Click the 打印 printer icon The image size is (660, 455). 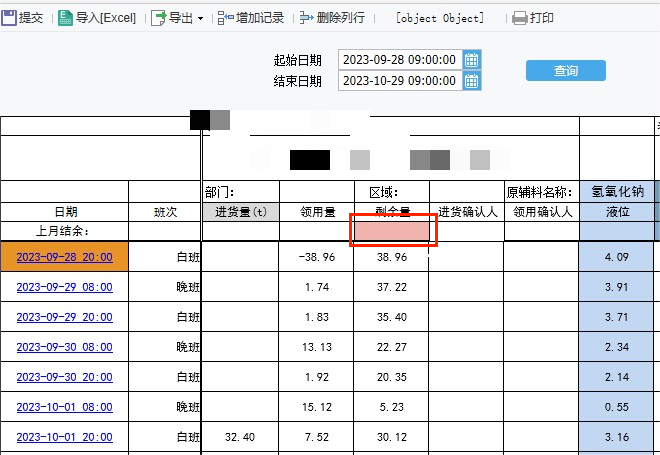pyautogui.click(x=519, y=18)
